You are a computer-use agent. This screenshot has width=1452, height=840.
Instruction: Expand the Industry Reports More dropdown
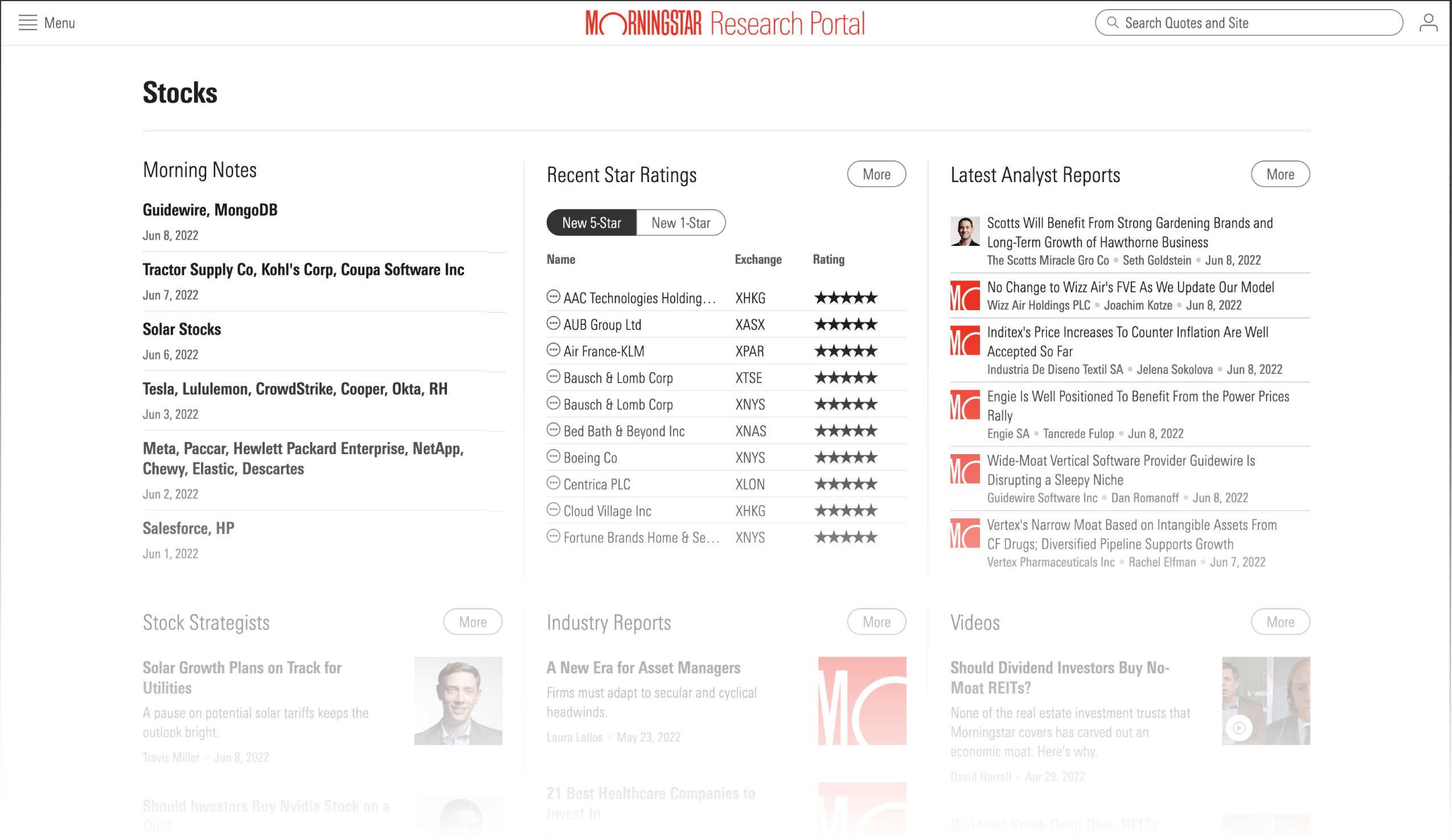pyautogui.click(x=875, y=621)
